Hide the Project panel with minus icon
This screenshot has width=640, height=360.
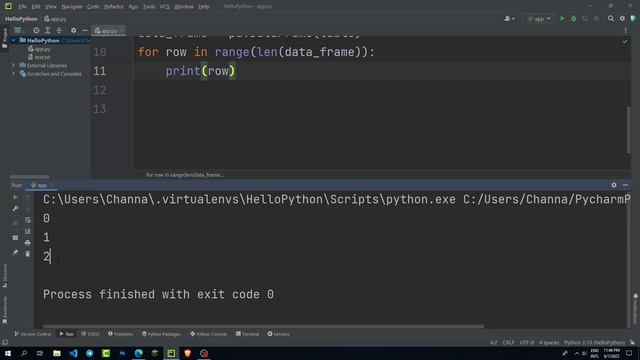pos(85,30)
